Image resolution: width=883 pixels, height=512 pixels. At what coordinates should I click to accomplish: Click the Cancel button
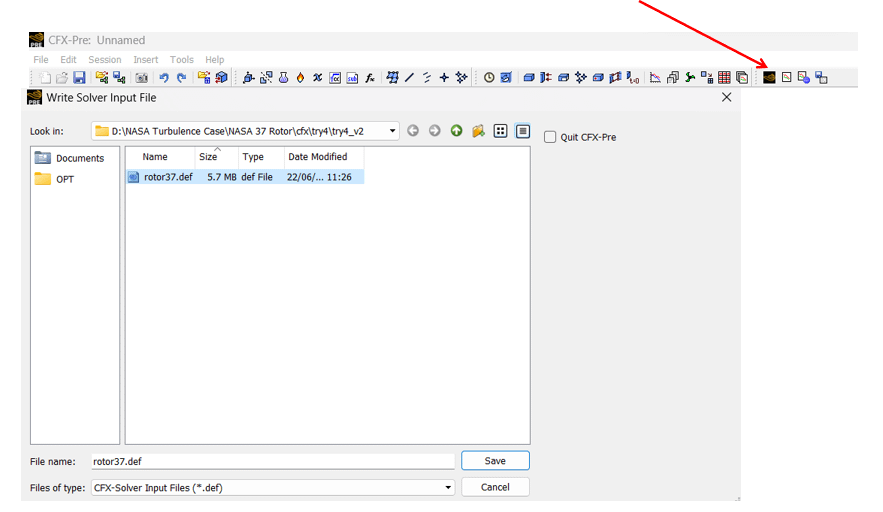tap(495, 487)
